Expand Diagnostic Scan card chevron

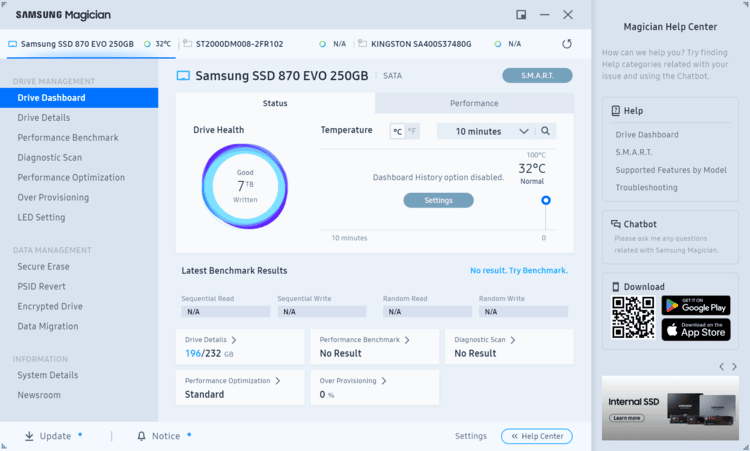[513, 340]
